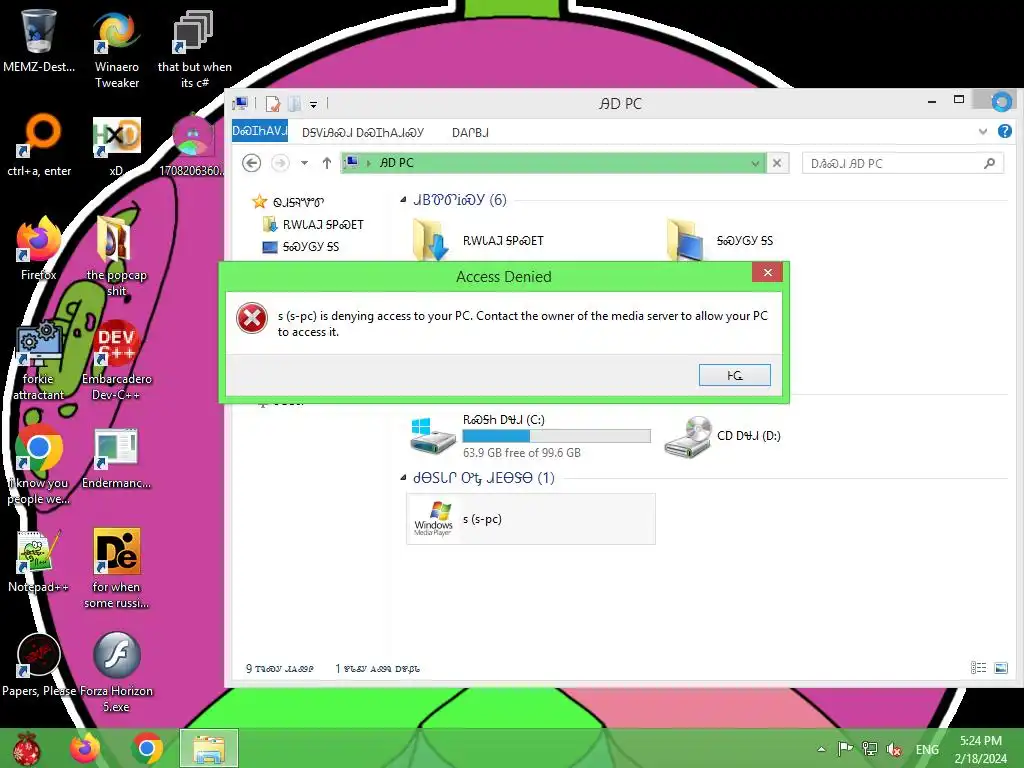Screen dimensions: 1024x768
Task: Click the stop/refresh X beside address bar
Action: click(777, 163)
